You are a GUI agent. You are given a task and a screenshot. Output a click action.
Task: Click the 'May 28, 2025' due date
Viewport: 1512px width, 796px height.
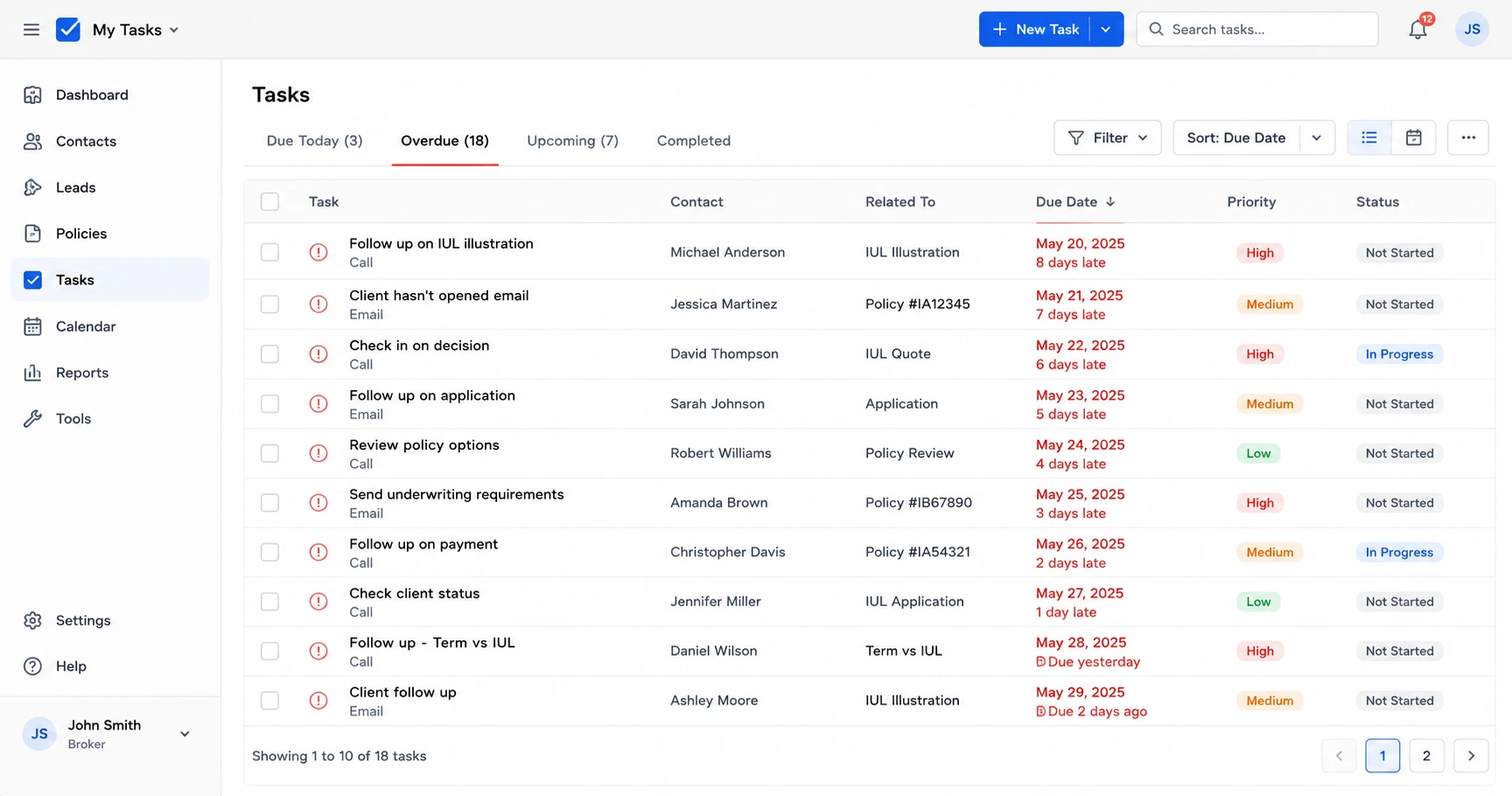(1081, 642)
